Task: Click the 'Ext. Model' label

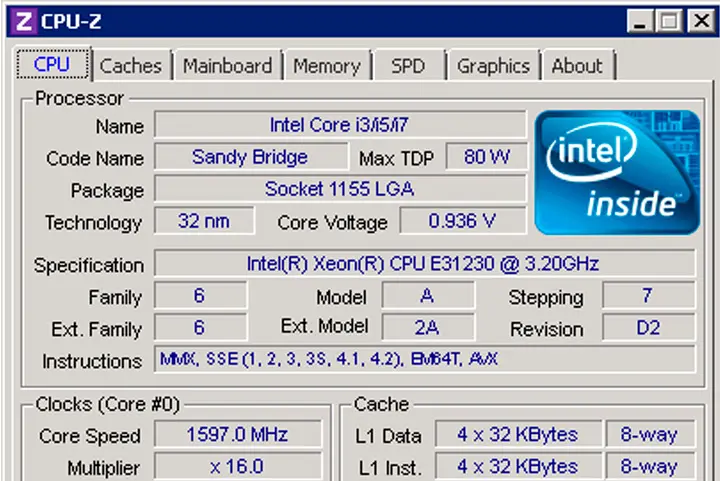Action: pos(324,327)
